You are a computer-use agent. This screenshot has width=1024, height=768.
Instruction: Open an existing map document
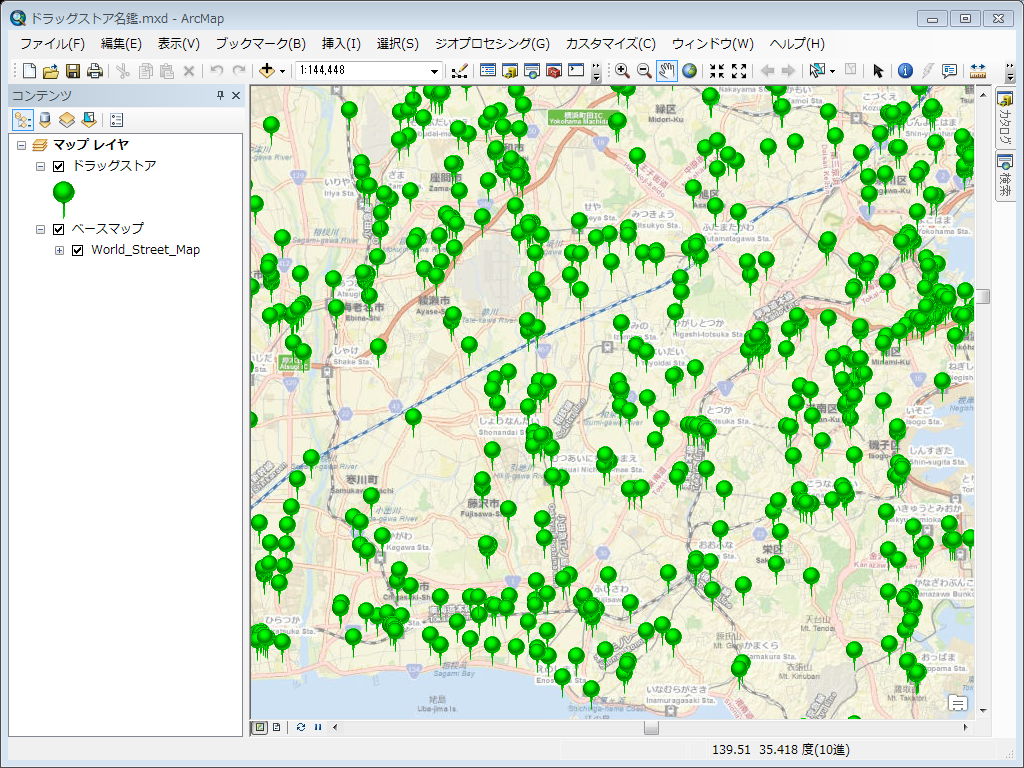coord(51,71)
